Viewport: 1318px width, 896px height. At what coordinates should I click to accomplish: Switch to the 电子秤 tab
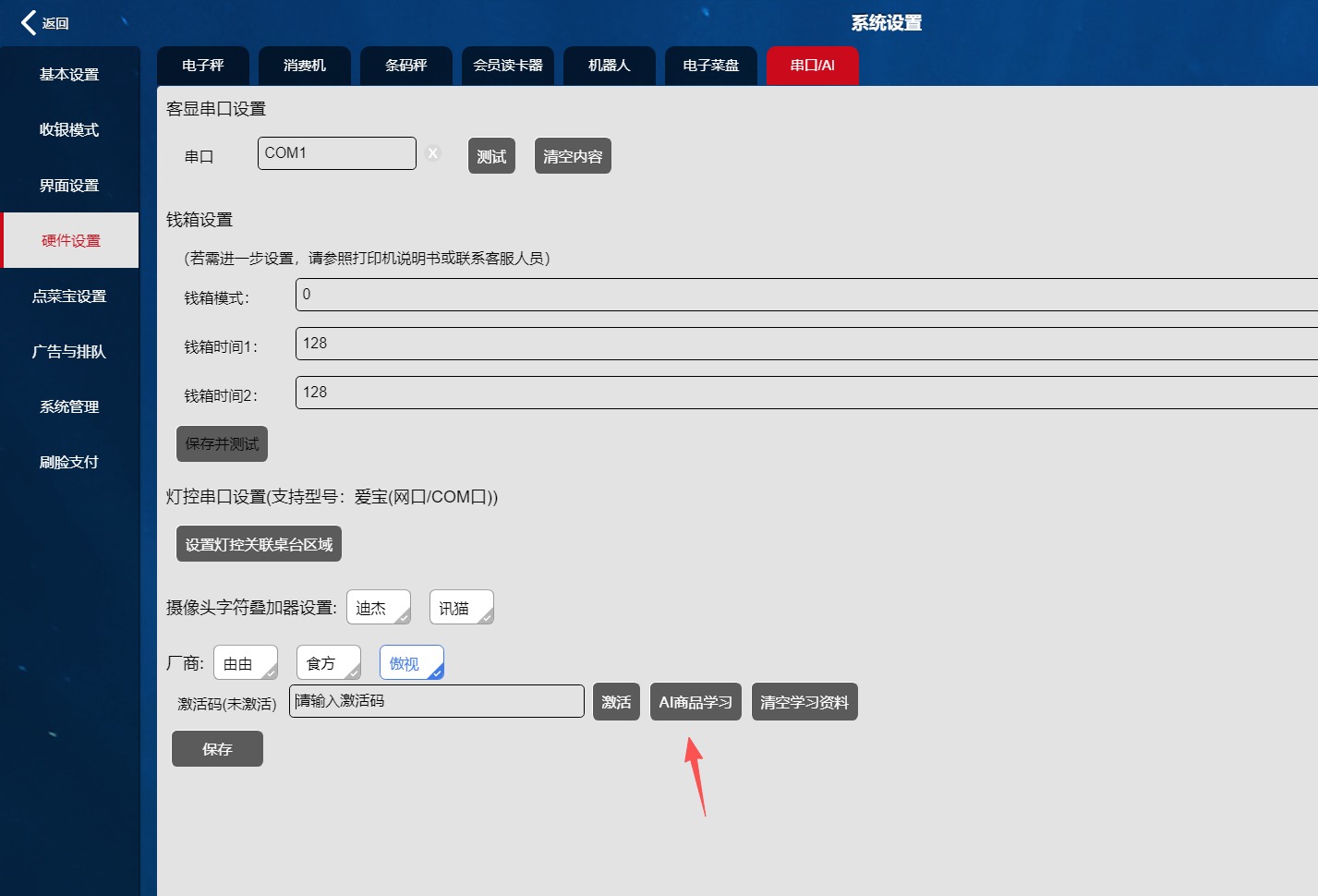point(203,66)
